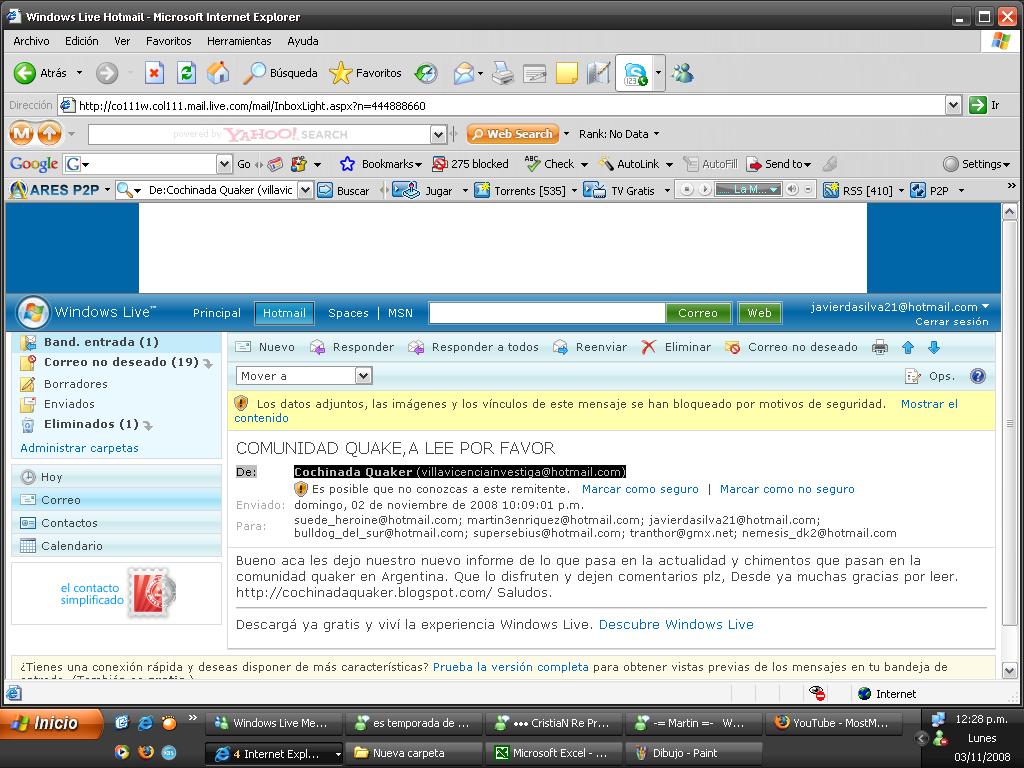
Task: Open the Calendario section
Action: pos(72,545)
